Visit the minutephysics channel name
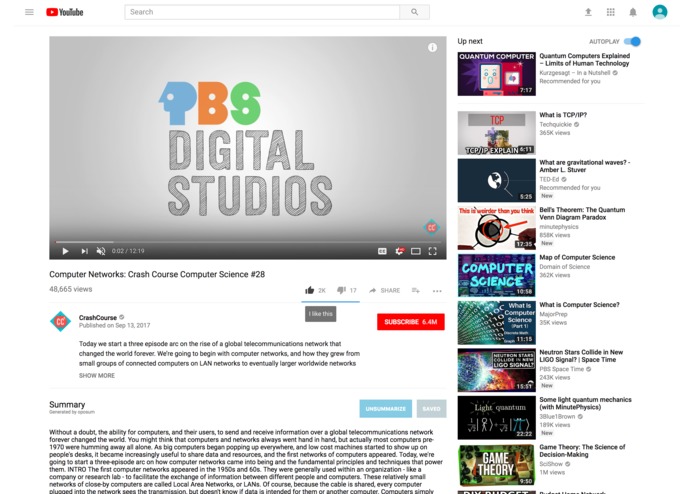This screenshot has height=494, width=695. (x=559, y=227)
